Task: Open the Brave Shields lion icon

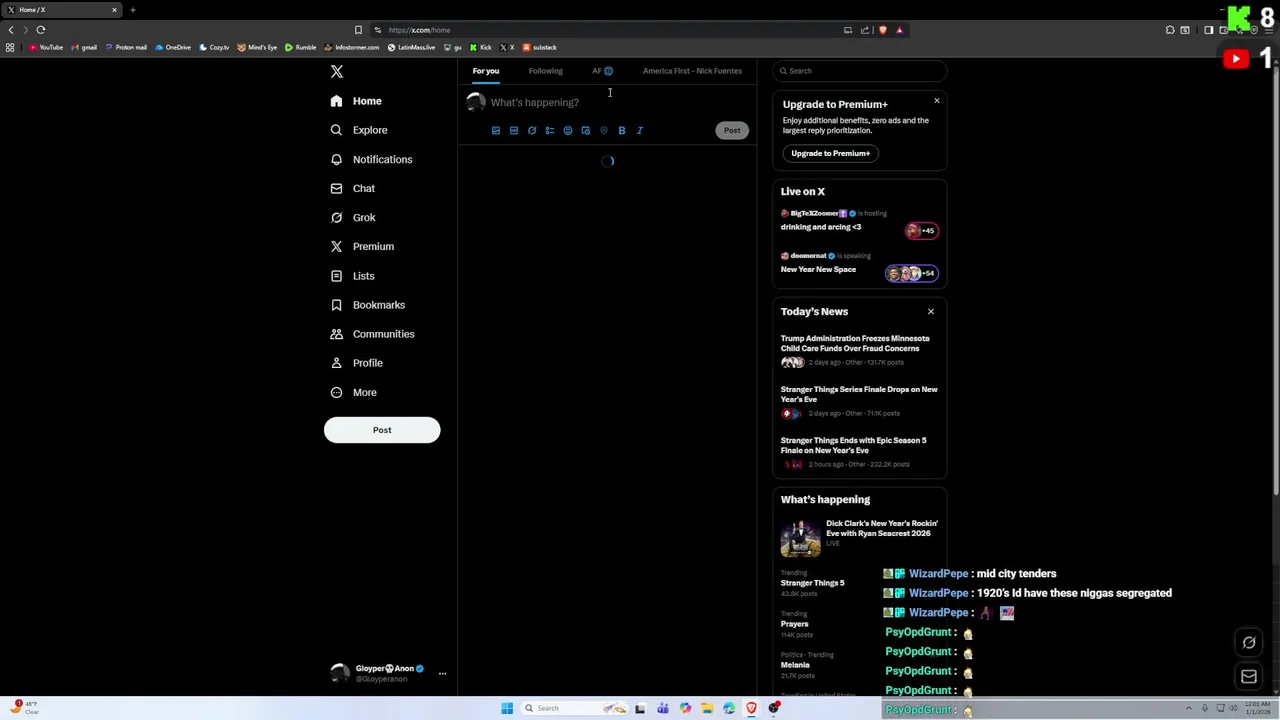Action: [x=882, y=30]
